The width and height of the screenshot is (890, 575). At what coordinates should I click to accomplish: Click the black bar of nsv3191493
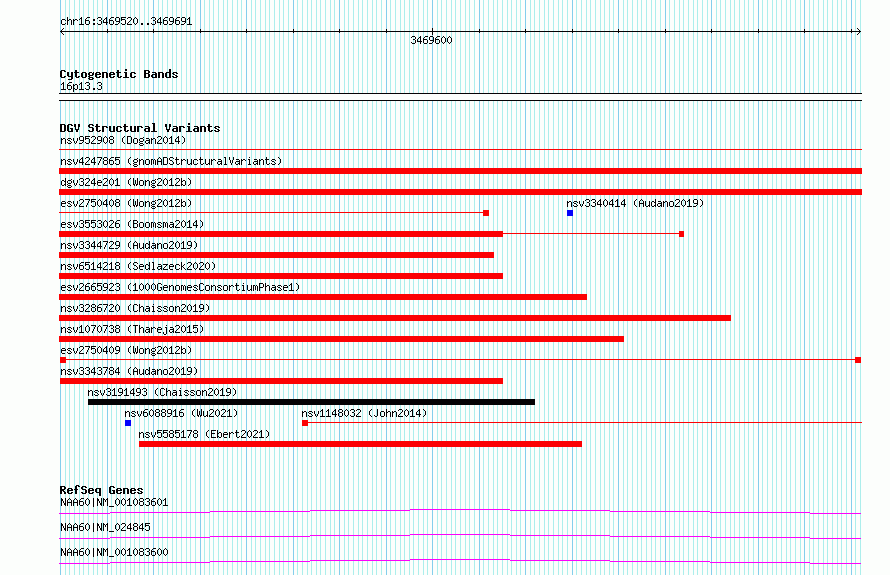click(x=311, y=402)
